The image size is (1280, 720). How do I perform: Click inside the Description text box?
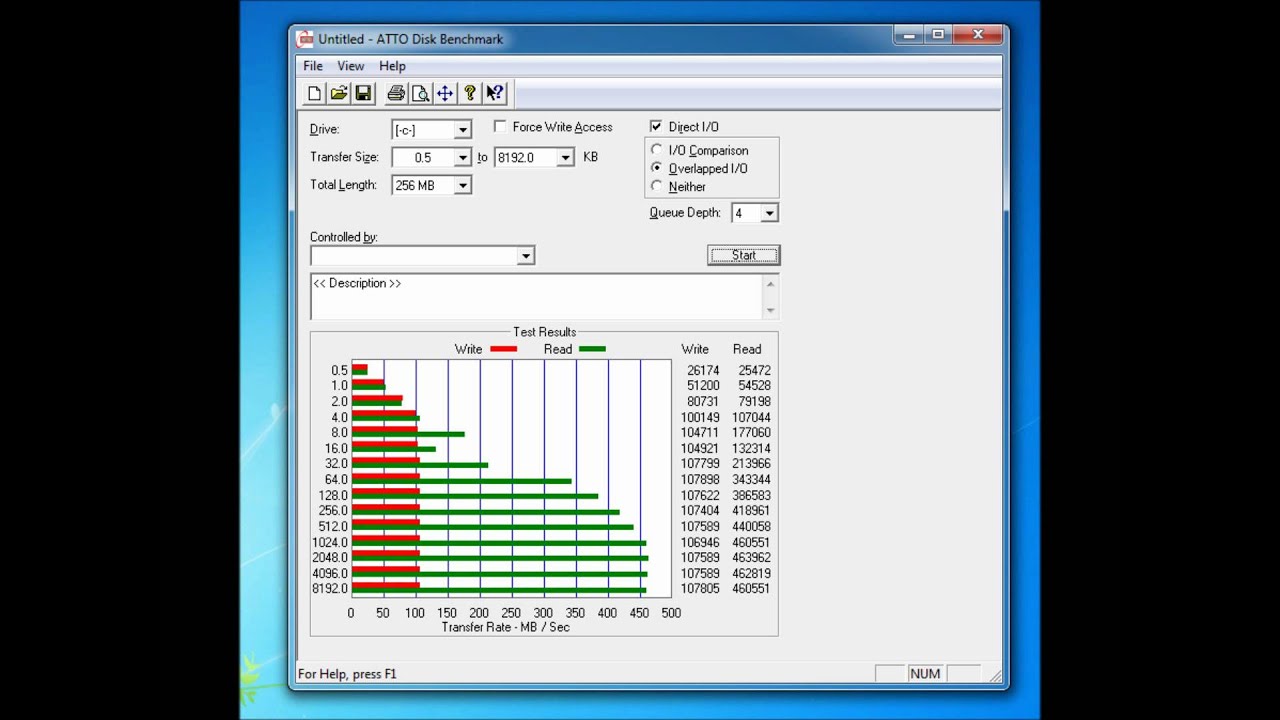[x=536, y=297]
